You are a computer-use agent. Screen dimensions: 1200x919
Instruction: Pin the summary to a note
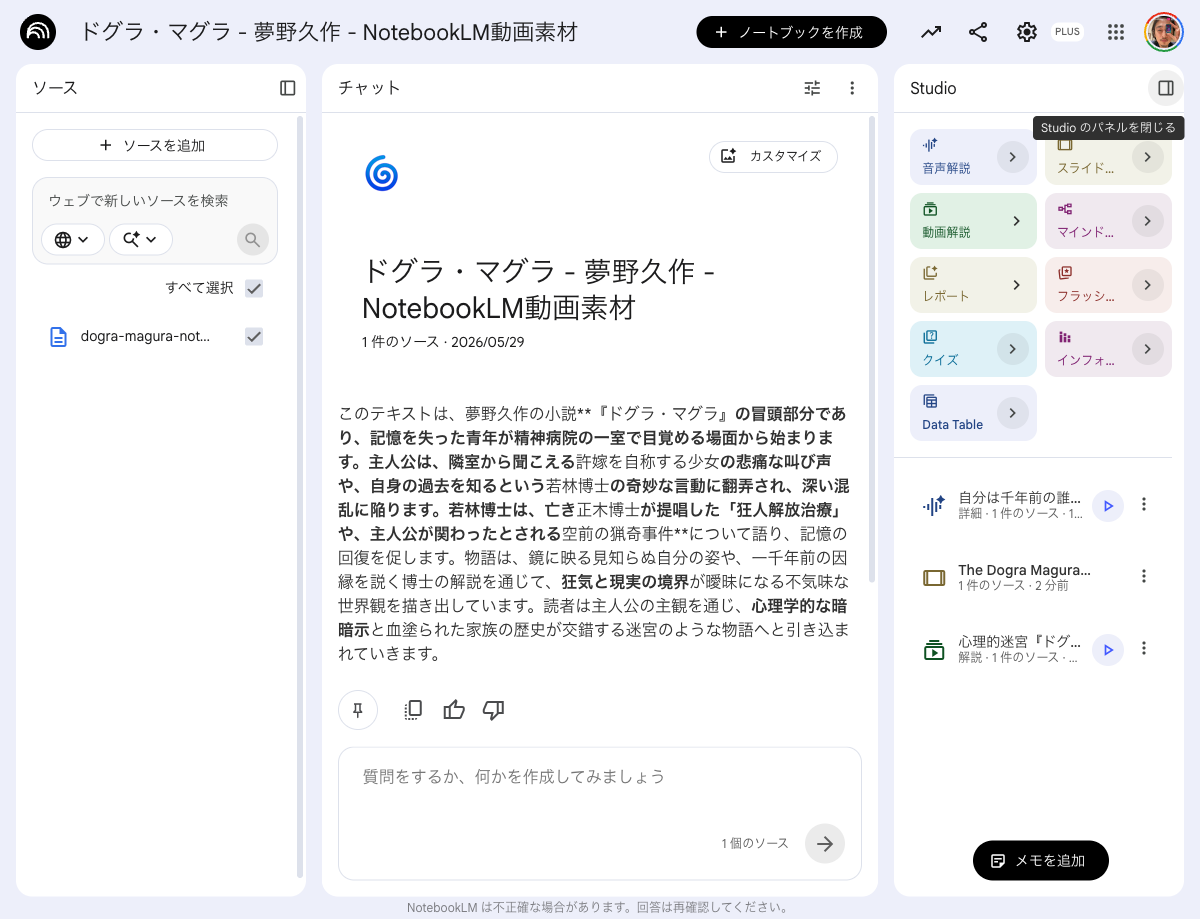[x=358, y=710]
